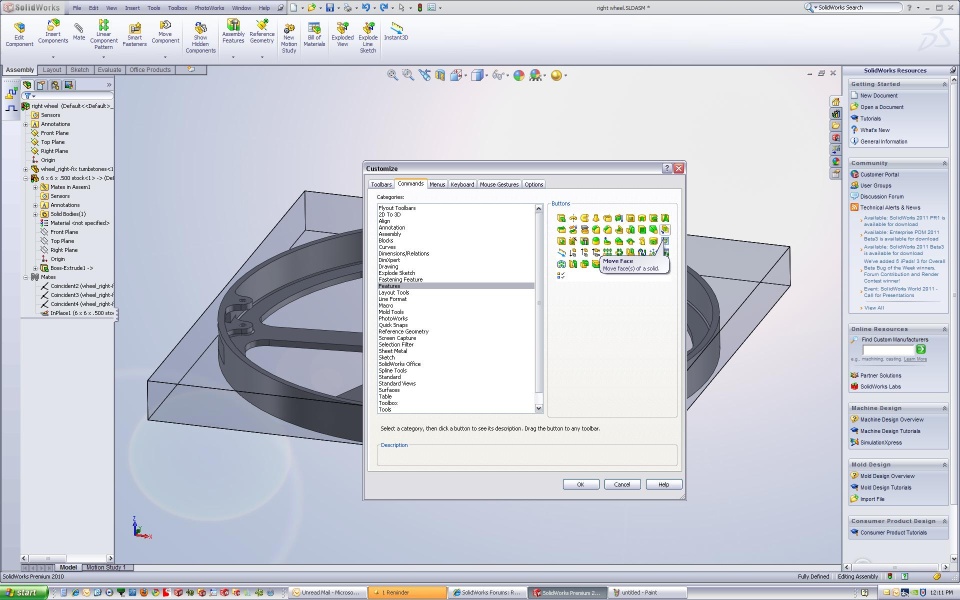960x600 pixels.
Task: Open the PhotoWorks menu
Action: [x=209, y=8]
